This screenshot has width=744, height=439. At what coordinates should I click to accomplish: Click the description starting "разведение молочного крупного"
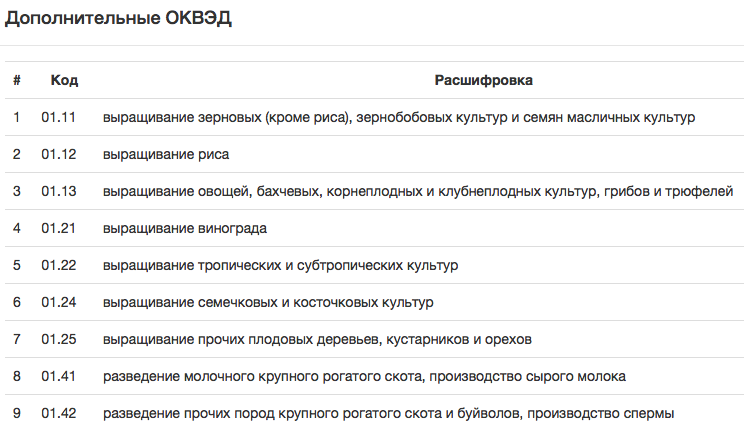point(364,376)
